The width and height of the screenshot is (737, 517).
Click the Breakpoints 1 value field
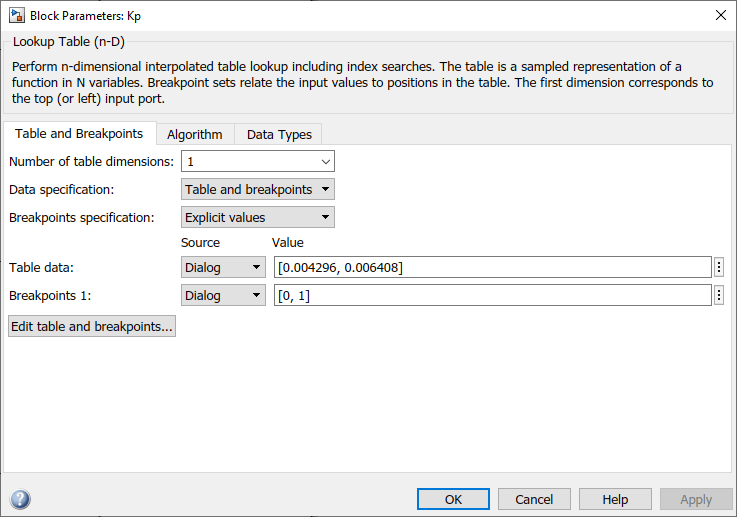(x=492, y=295)
